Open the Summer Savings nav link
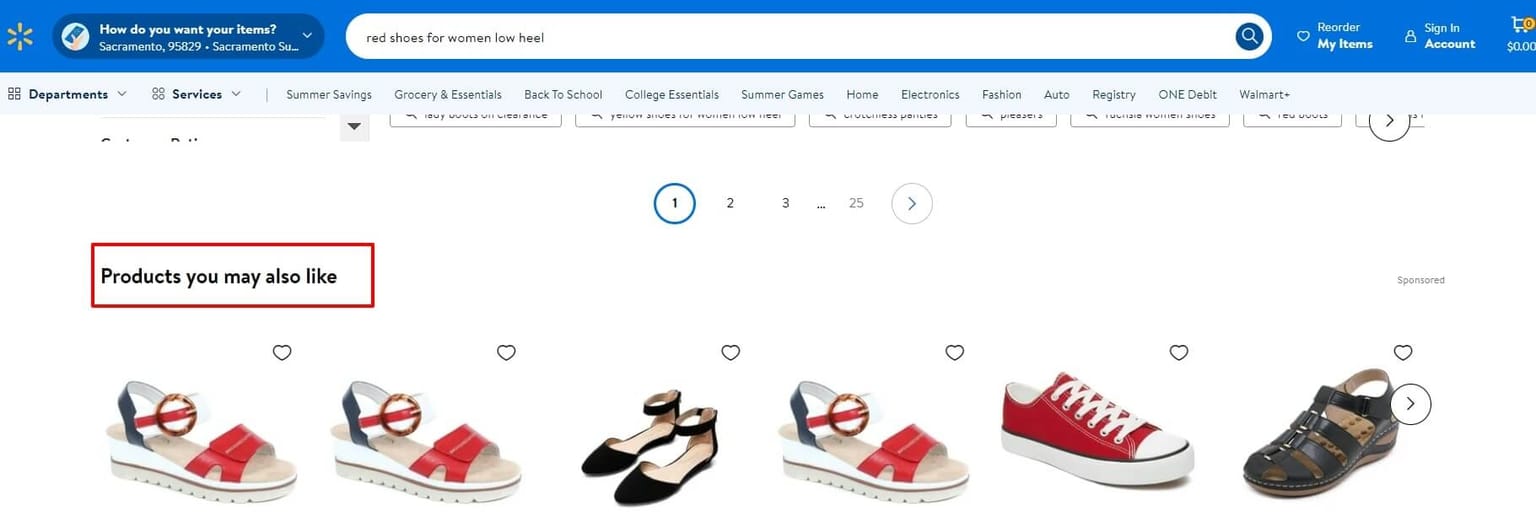The image size is (1536, 527). tap(329, 94)
